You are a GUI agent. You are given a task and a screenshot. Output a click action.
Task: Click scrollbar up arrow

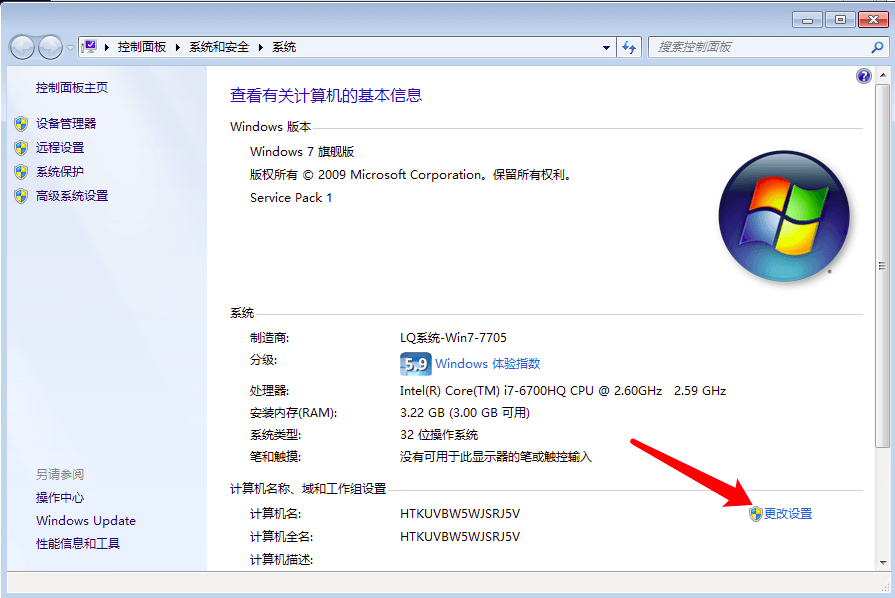click(x=883, y=76)
